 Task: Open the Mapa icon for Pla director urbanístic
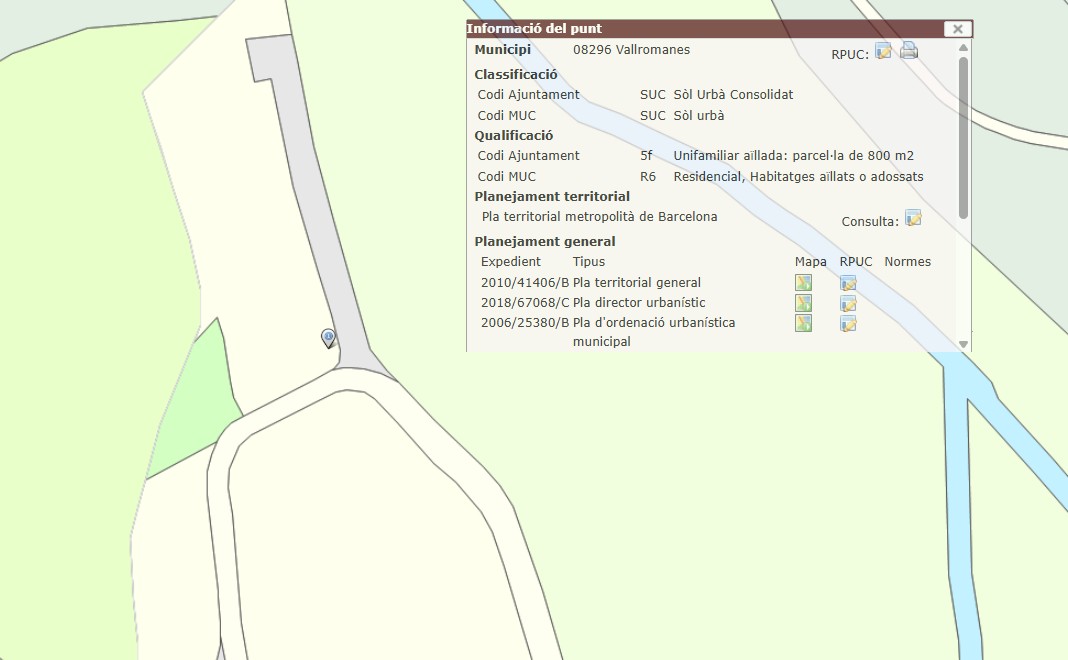click(803, 303)
